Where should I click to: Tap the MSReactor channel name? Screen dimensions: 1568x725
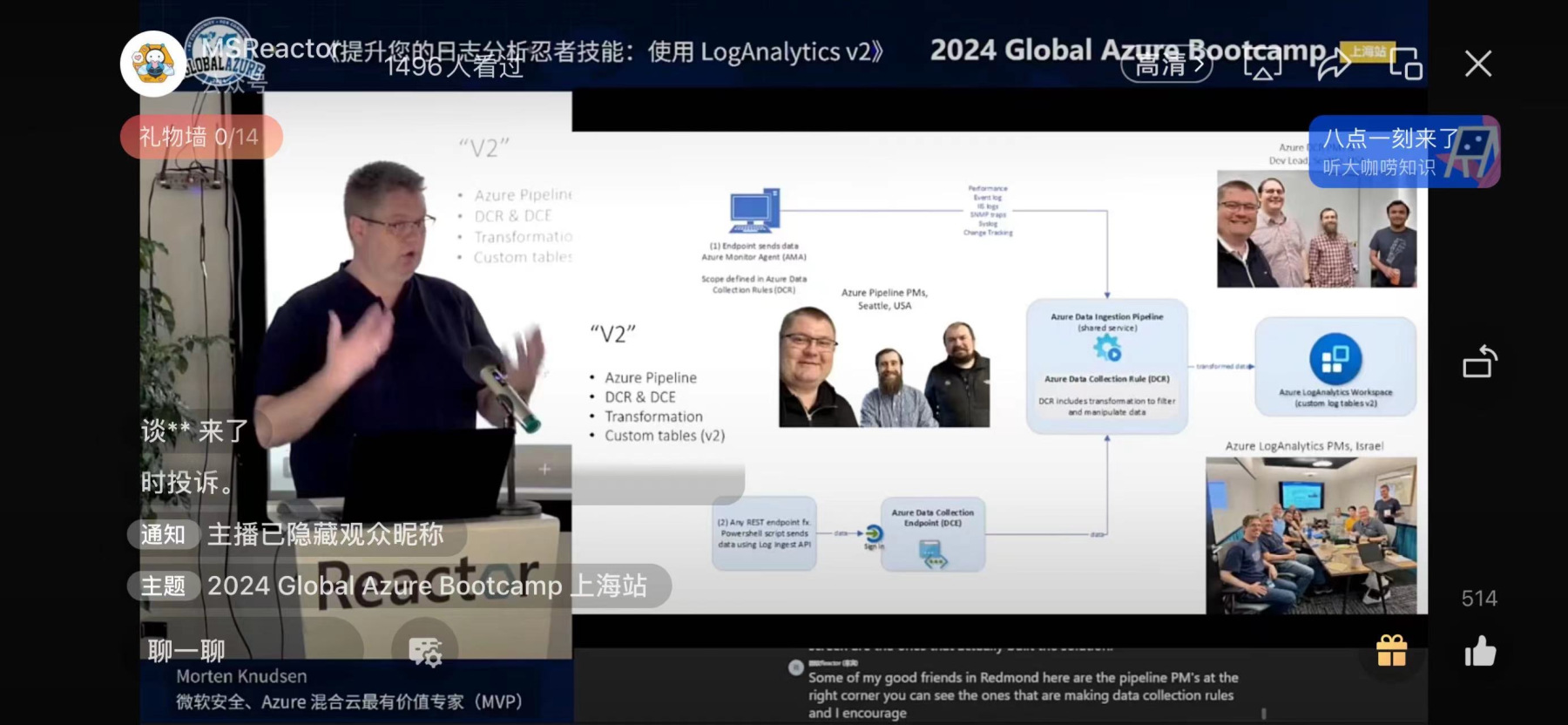point(270,49)
